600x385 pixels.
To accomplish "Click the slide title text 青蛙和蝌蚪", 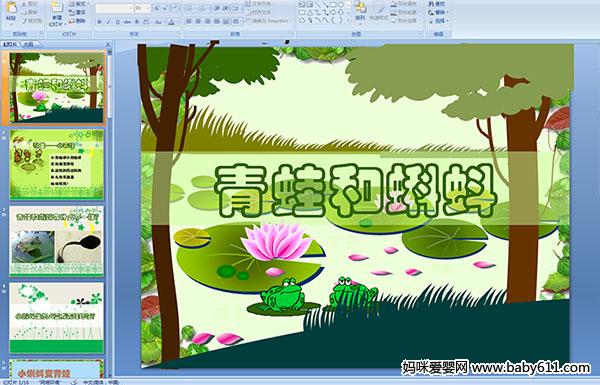I will pyautogui.click(x=356, y=191).
